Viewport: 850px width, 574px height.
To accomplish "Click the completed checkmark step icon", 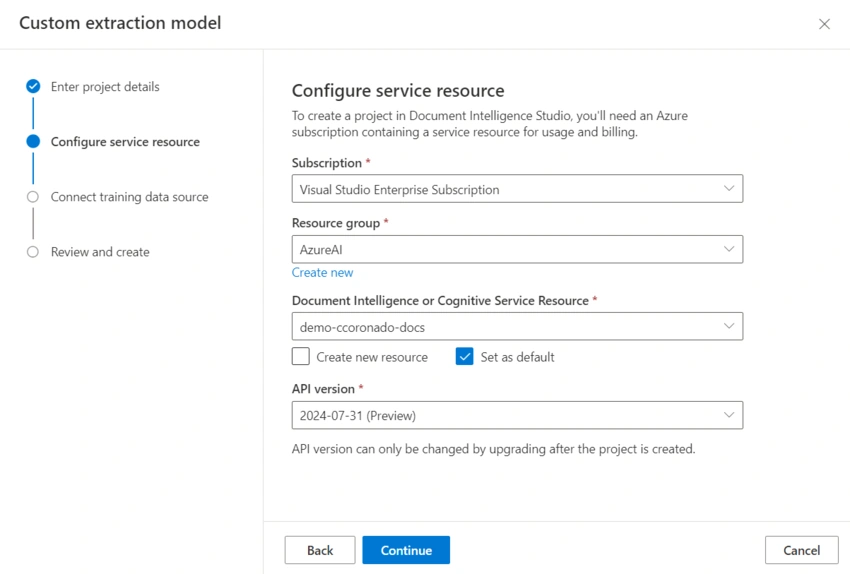I will coord(33,86).
